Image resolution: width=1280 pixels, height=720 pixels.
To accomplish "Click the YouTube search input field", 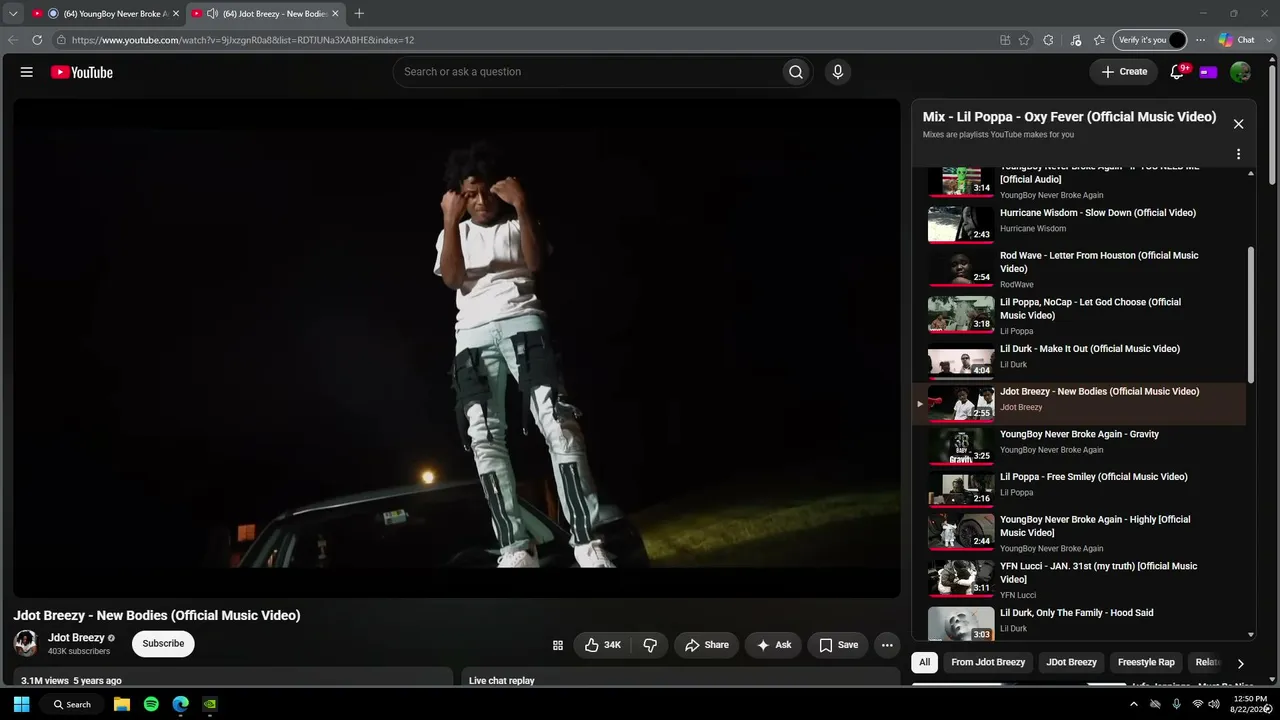I will [586, 72].
